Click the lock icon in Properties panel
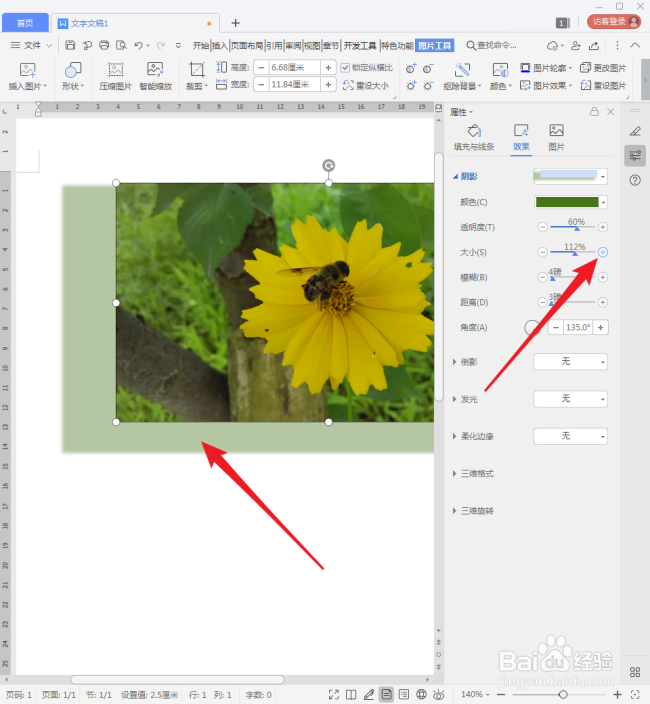 pyautogui.click(x=594, y=112)
